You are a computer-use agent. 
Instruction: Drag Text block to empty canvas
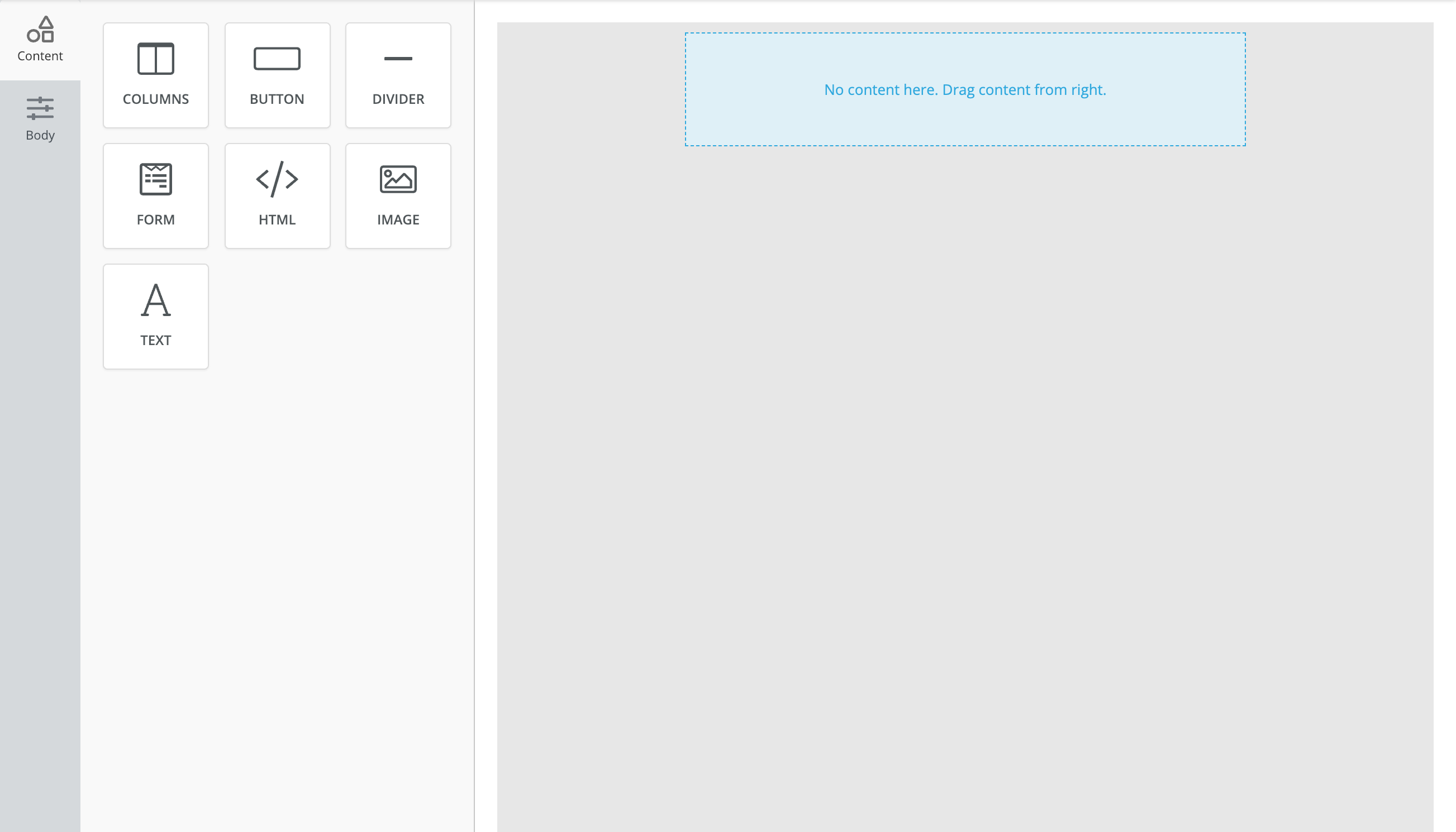(155, 315)
